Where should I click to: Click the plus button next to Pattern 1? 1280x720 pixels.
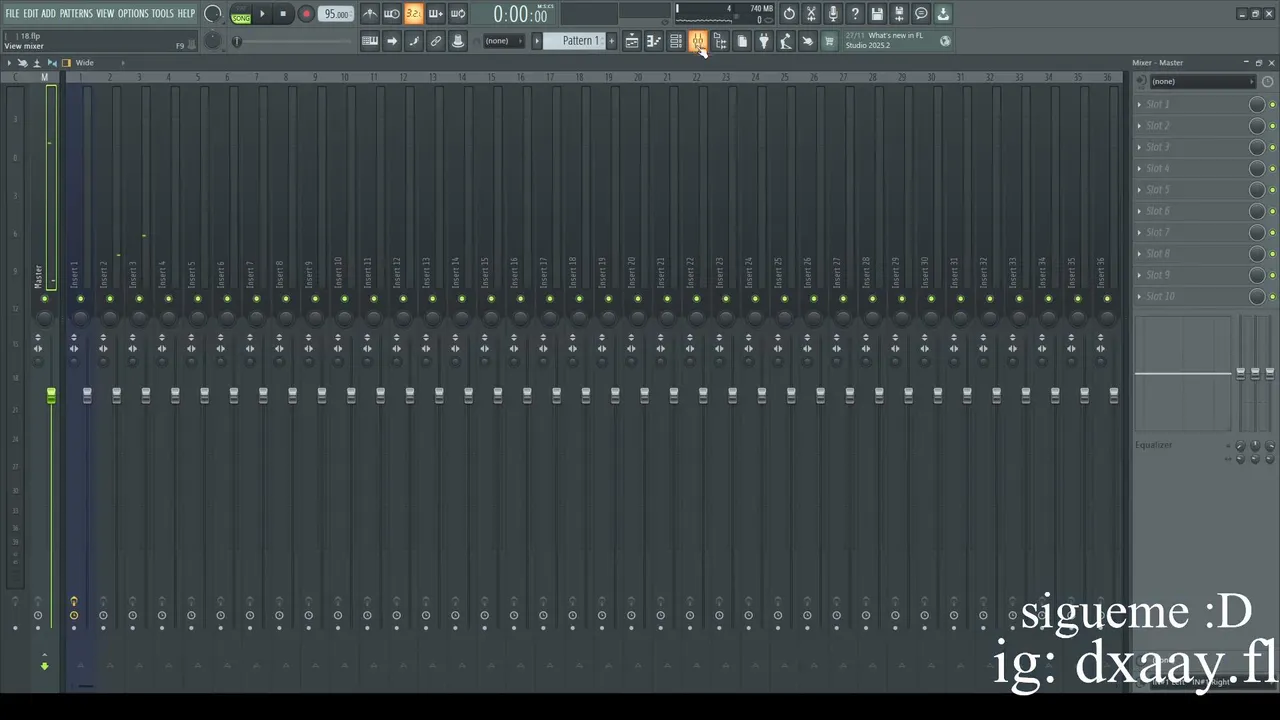(x=611, y=41)
